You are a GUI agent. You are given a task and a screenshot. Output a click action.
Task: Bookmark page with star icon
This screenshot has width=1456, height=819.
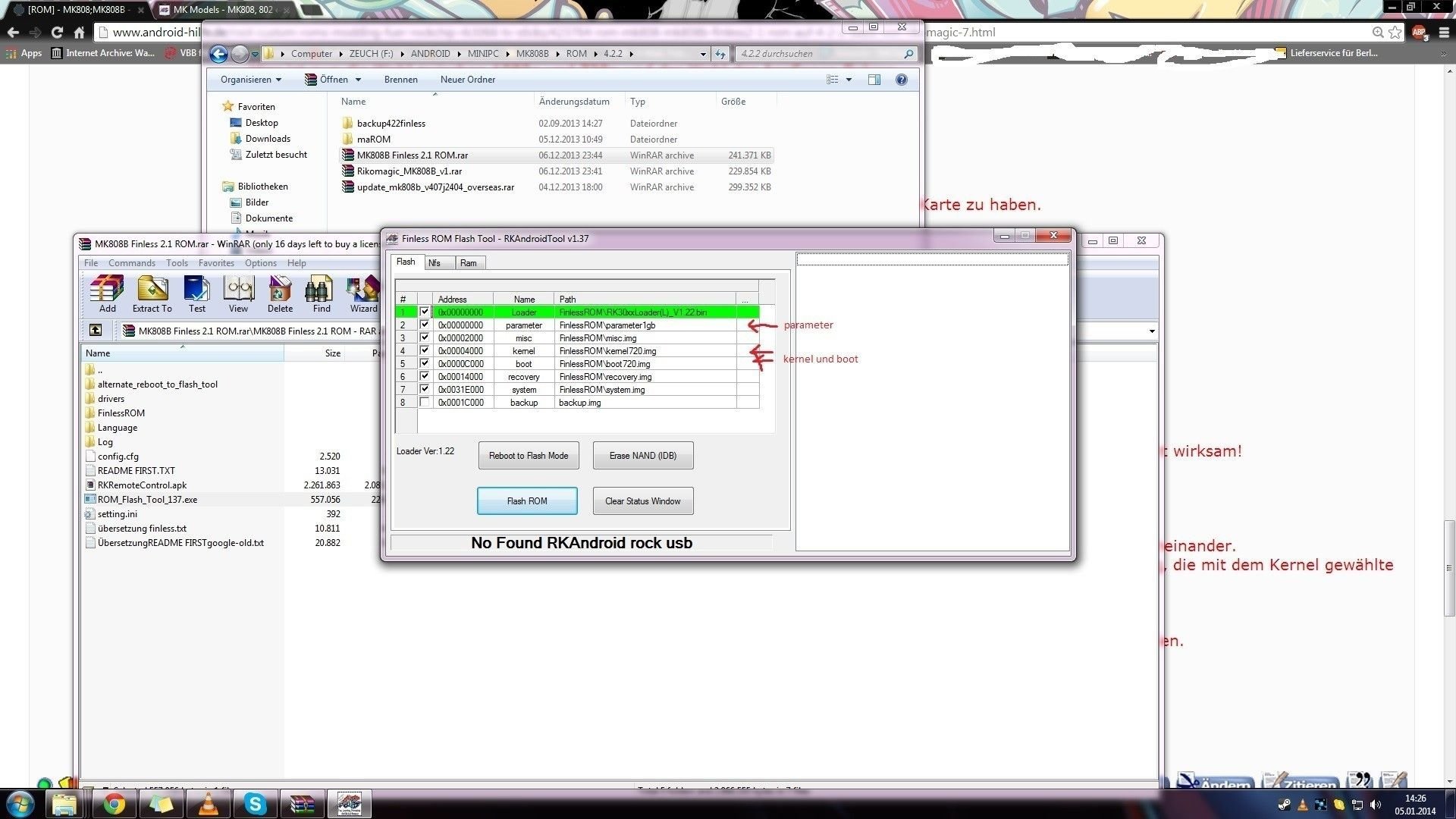pyautogui.click(x=1395, y=33)
